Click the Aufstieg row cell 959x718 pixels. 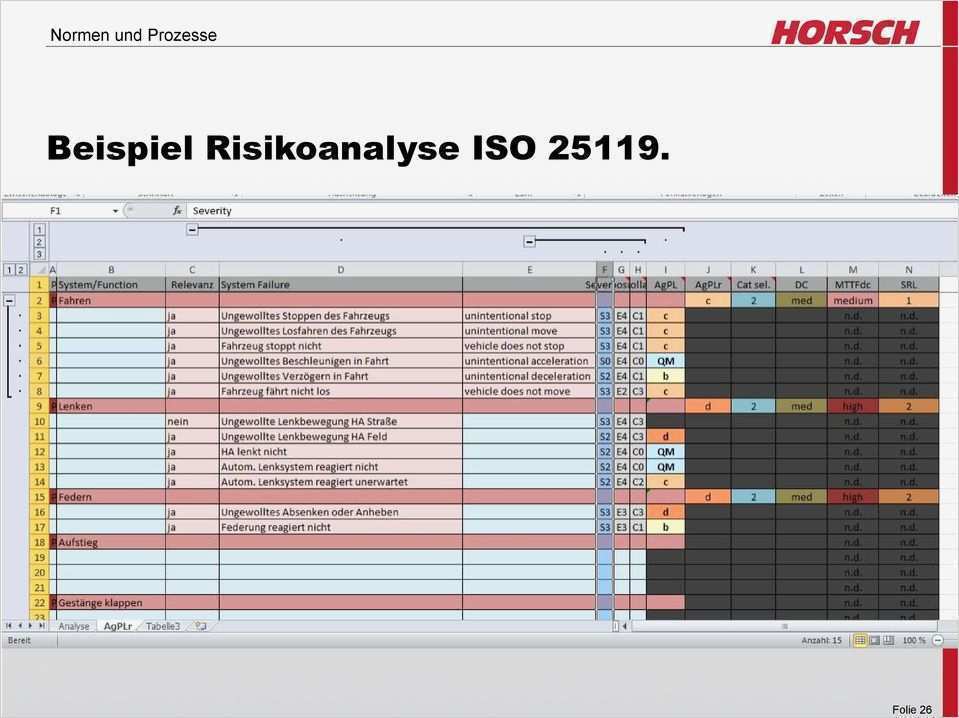point(111,542)
